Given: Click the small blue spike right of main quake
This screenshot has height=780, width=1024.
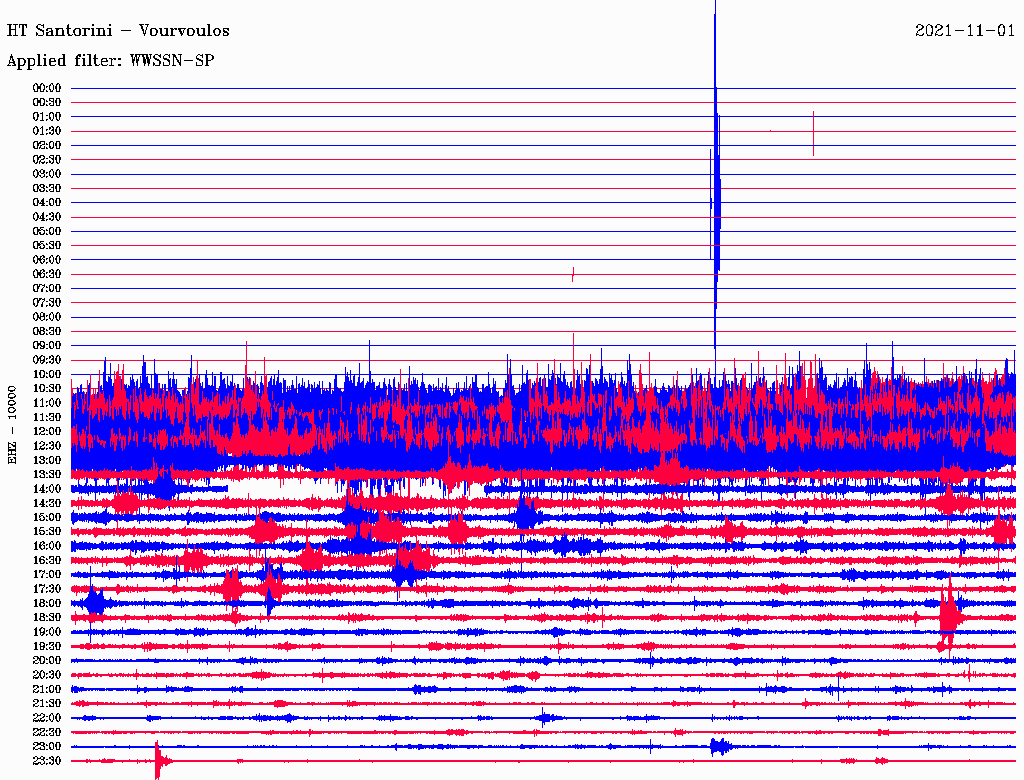Looking at the screenshot, I should pyautogui.click(x=813, y=132).
